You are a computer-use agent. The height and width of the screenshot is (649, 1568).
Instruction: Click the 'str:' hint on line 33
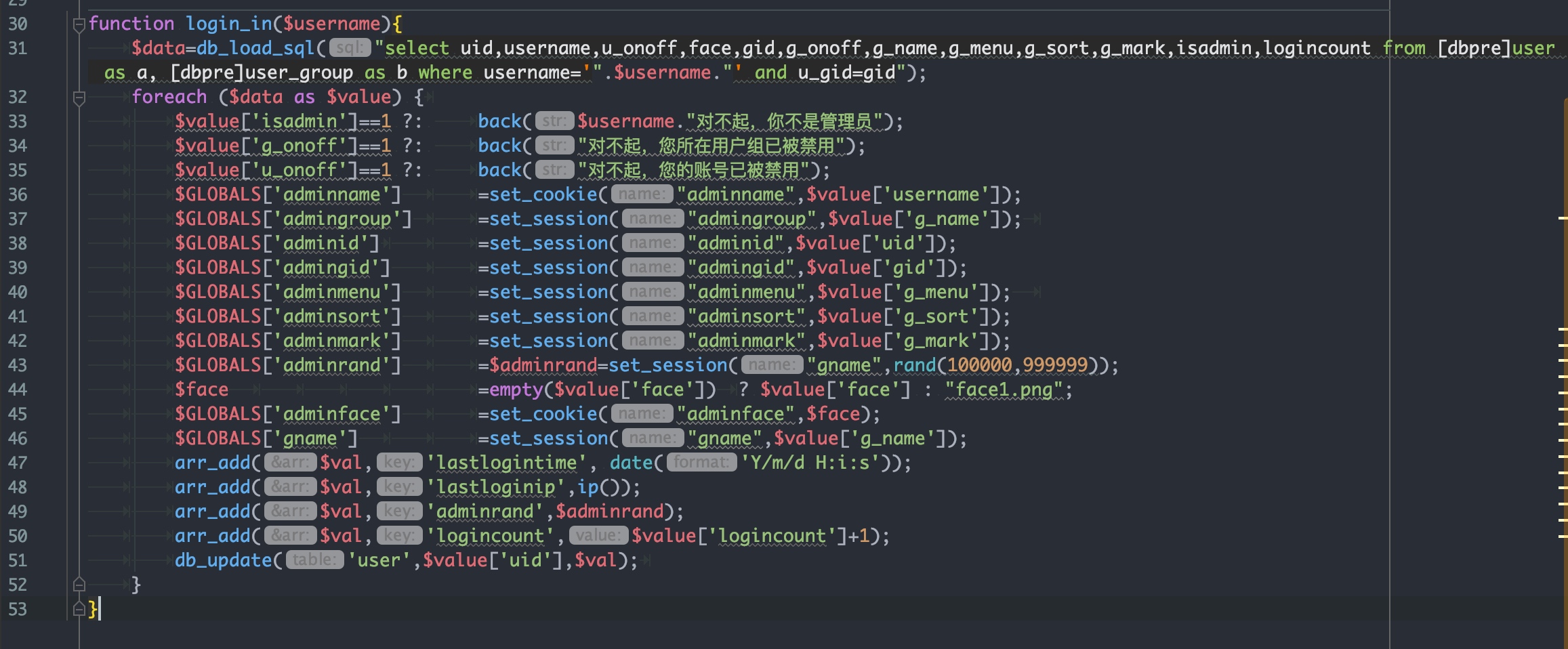tap(554, 121)
